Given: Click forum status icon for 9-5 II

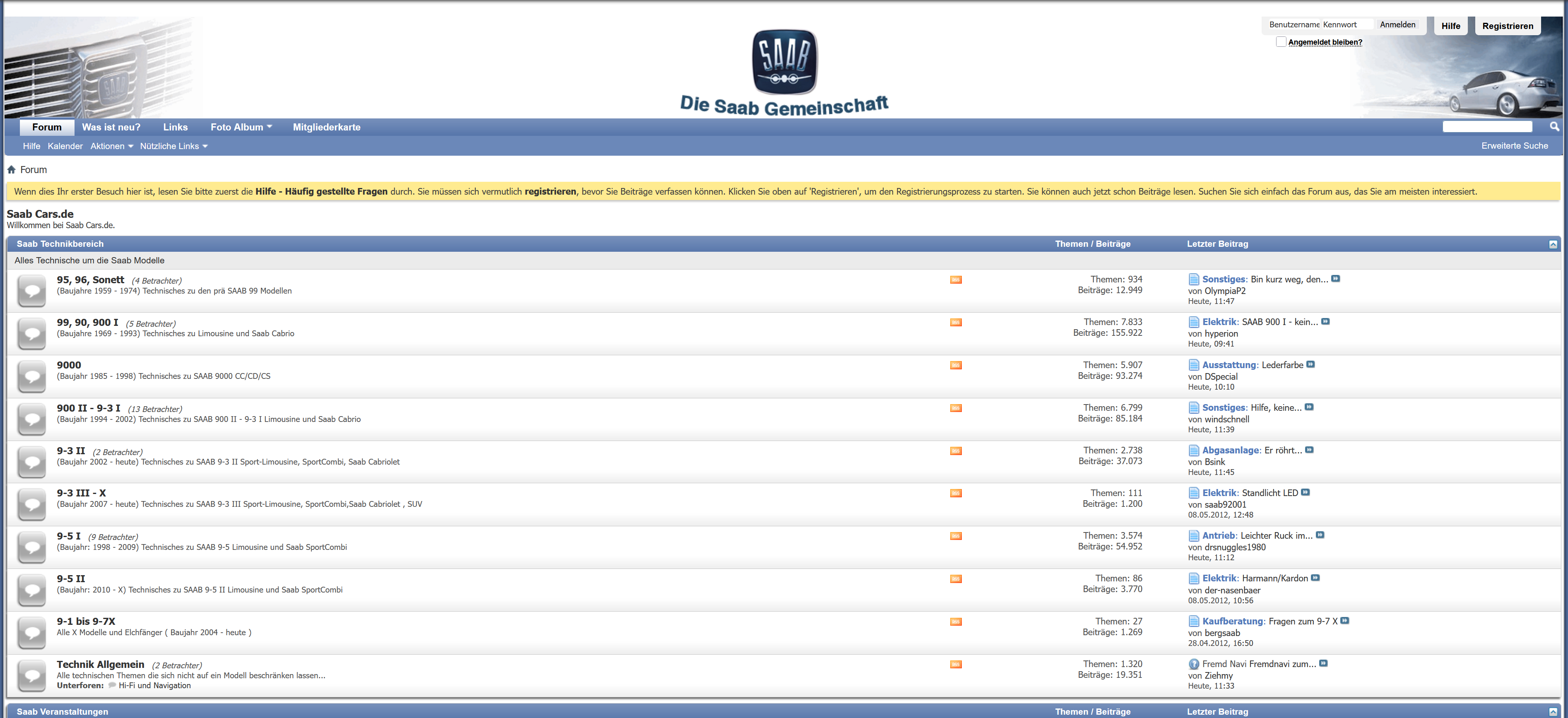Looking at the screenshot, I should tap(31, 590).
